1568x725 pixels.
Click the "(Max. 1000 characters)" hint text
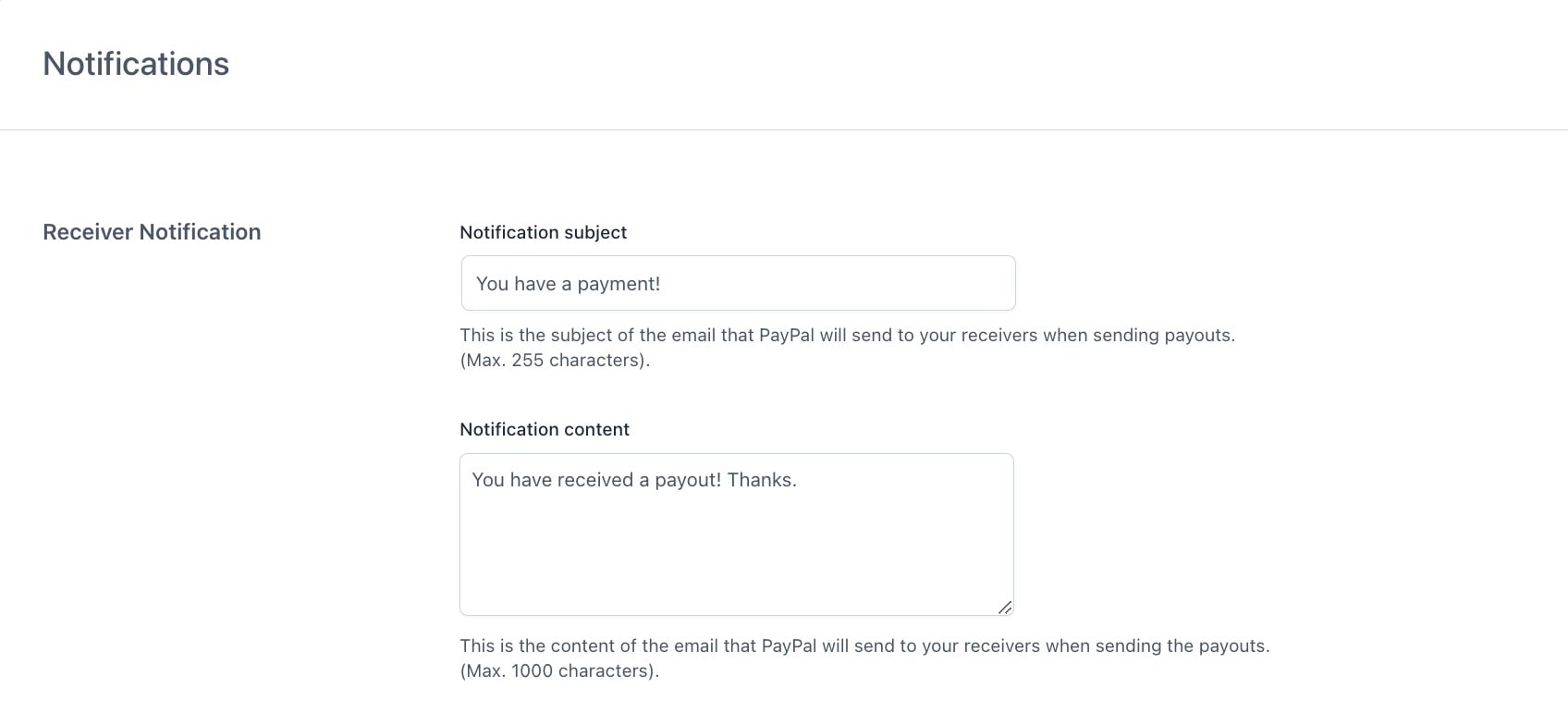coord(559,670)
